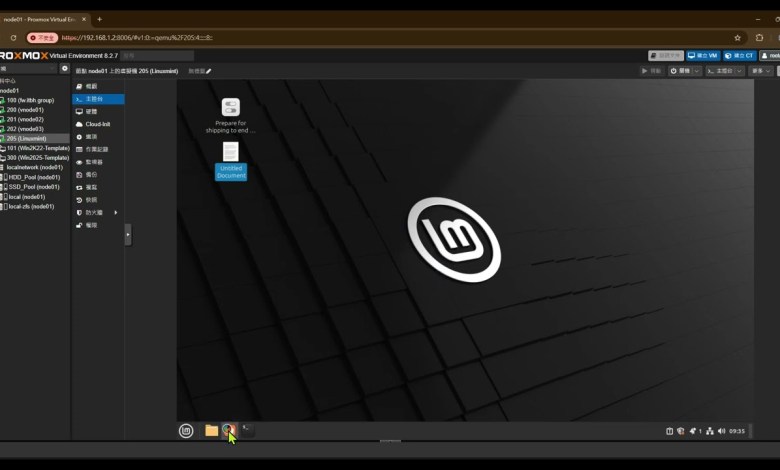Select the 'Prepare for shipping to end' desktop icon
Image resolution: width=780 pixels, height=470 pixels.
230,115
